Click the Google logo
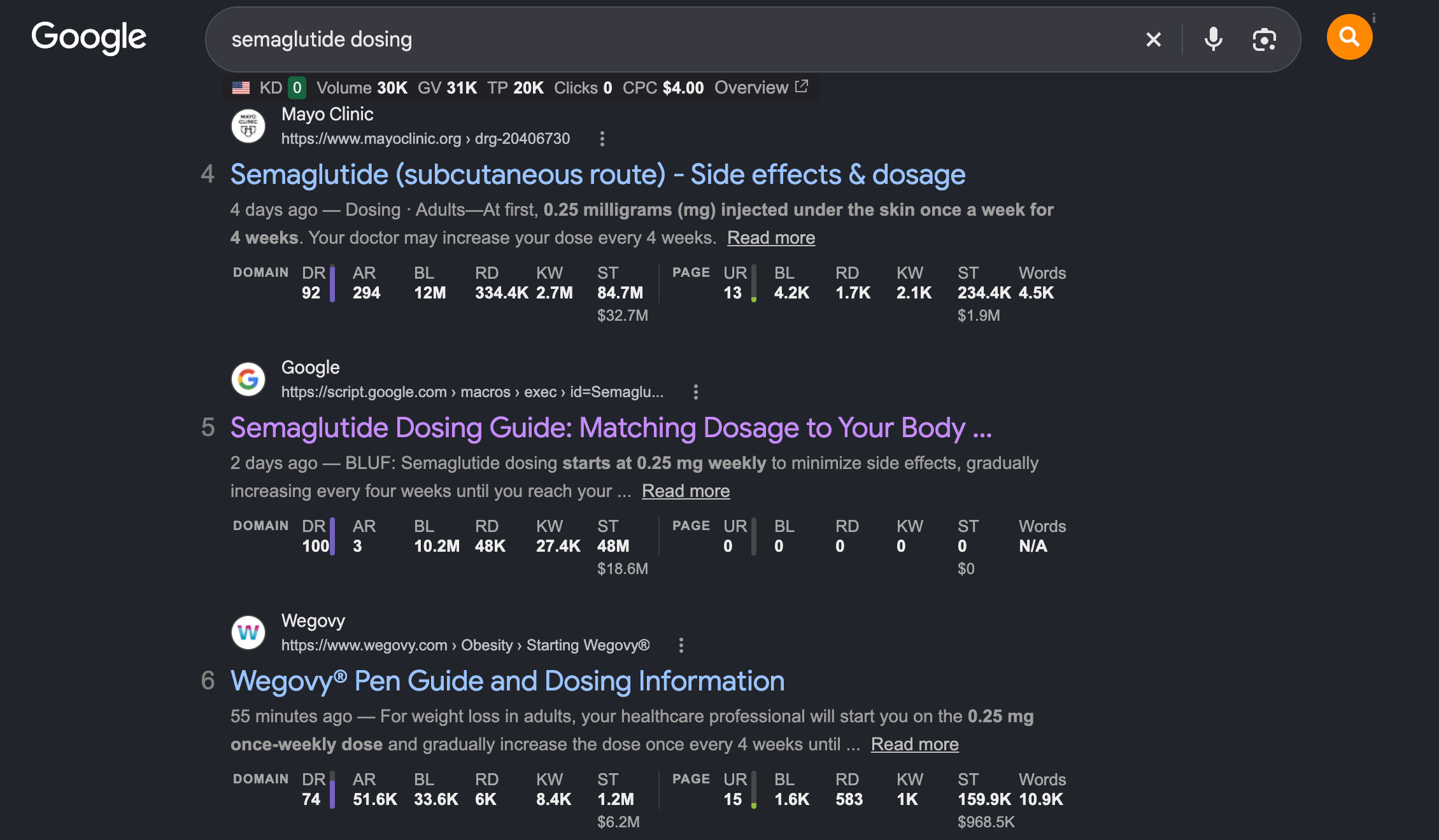The width and height of the screenshot is (1439, 840). pos(89,38)
